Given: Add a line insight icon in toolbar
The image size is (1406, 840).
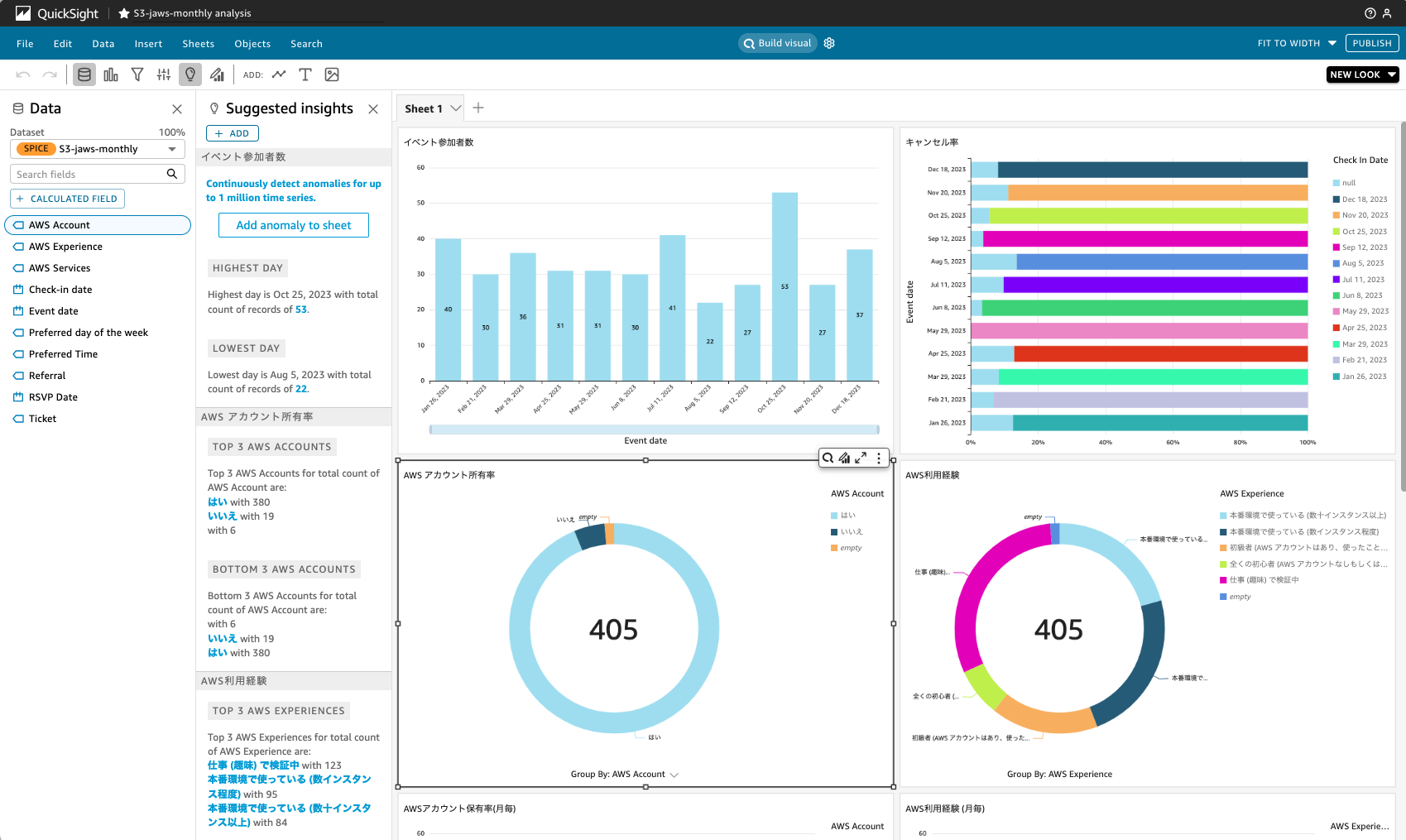Looking at the screenshot, I should pyautogui.click(x=279, y=74).
